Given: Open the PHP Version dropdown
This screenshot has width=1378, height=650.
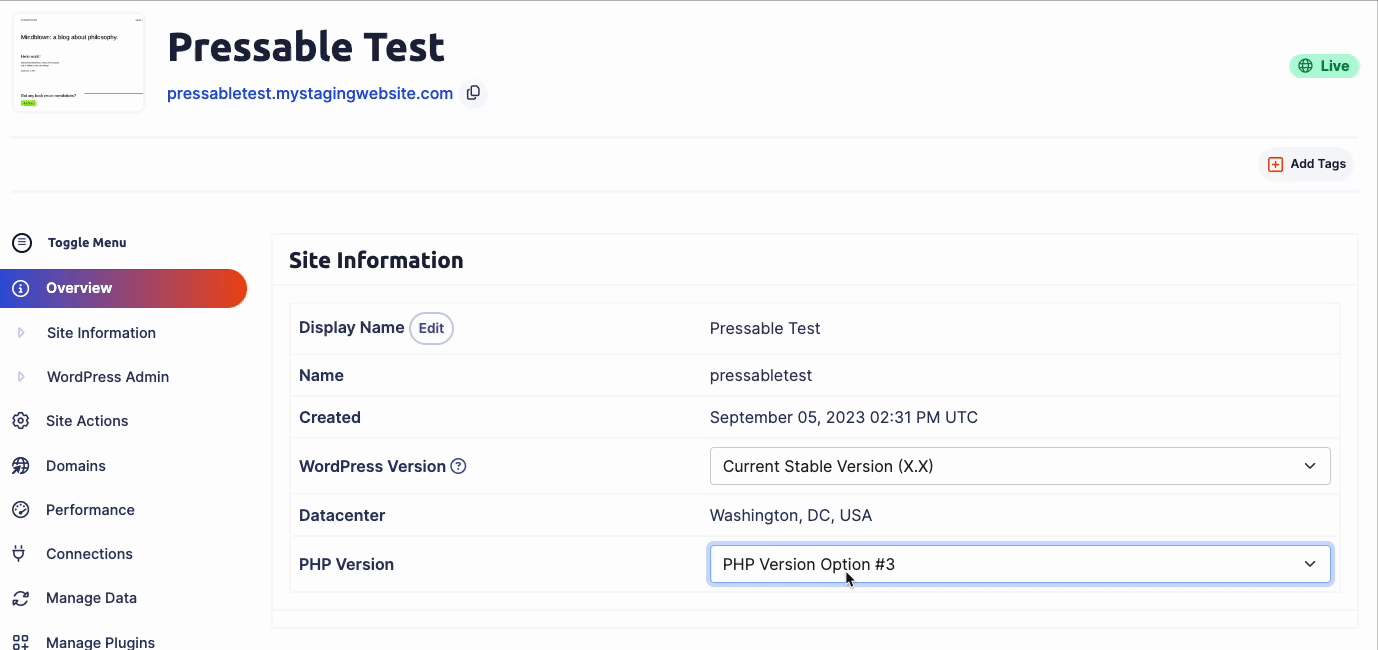Looking at the screenshot, I should (1020, 564).
